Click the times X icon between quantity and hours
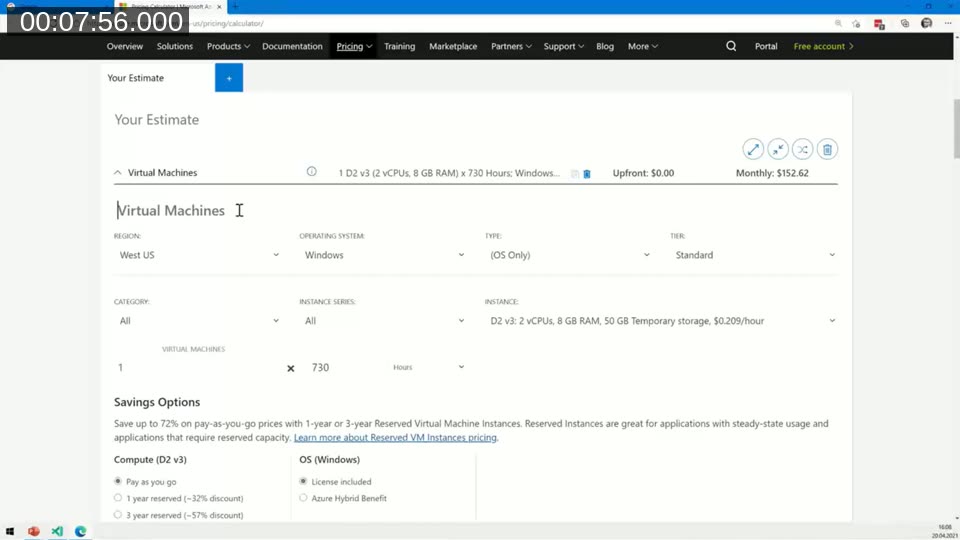The image size is (960, 540). (x=291, y=368)
